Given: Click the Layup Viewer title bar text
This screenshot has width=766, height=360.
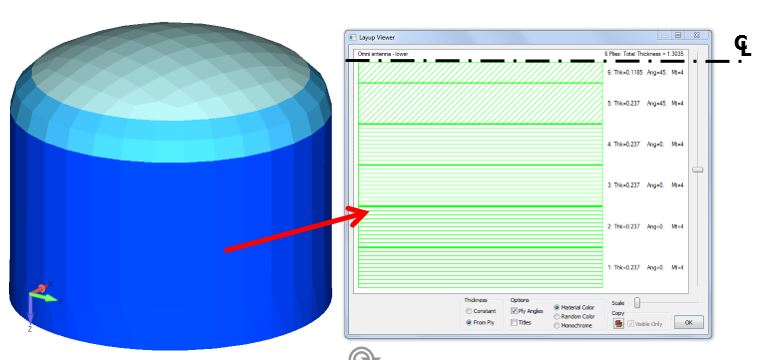Looking at the screenshot, I should pos(377,38).
